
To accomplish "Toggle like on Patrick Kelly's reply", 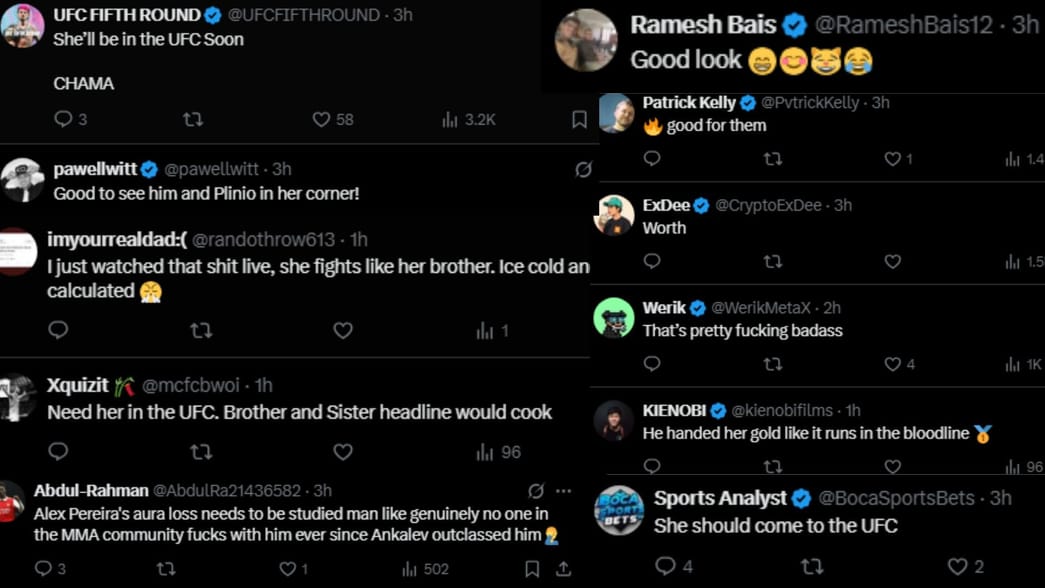I will click(893, 159).
